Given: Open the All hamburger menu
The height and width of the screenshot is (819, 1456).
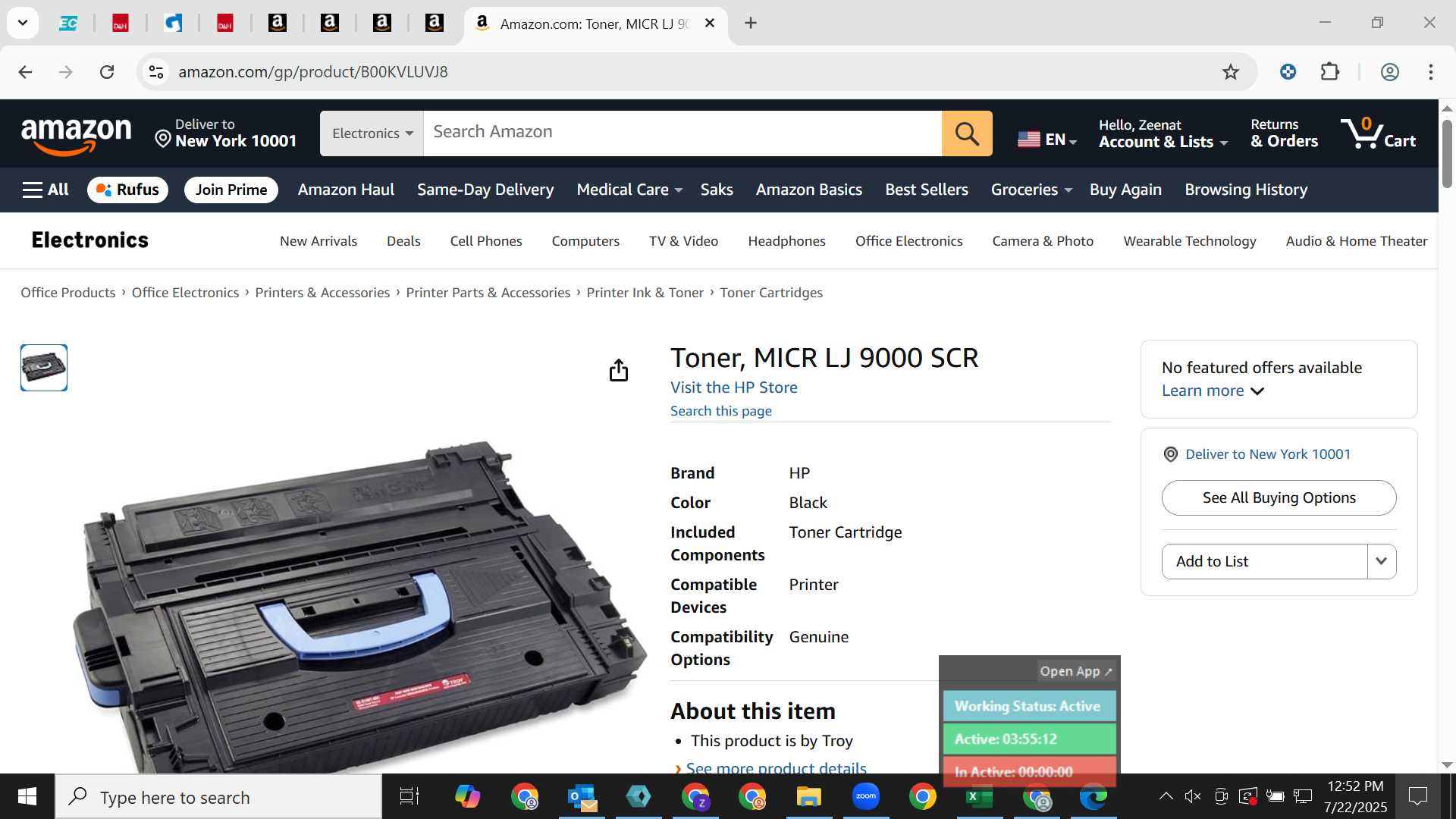Looking at the screenshot, I should pos(45,190).
